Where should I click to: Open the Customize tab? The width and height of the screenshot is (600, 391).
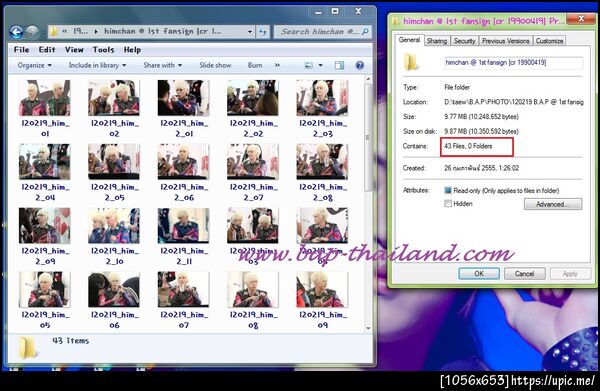(x=549, y=41)
